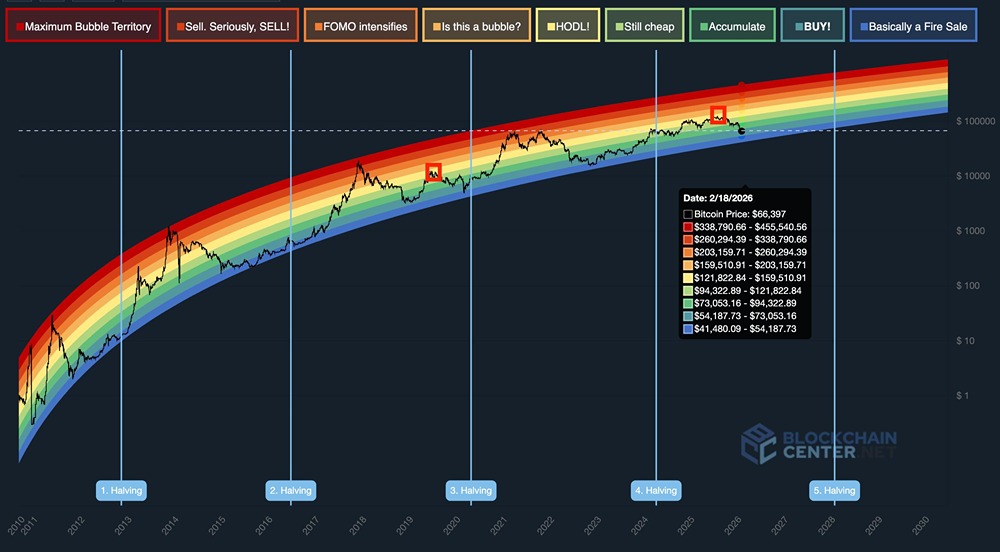Click the 2022 x-axis year label
The width and height of the screenshot is (1000, 552).
pos(545,525)
